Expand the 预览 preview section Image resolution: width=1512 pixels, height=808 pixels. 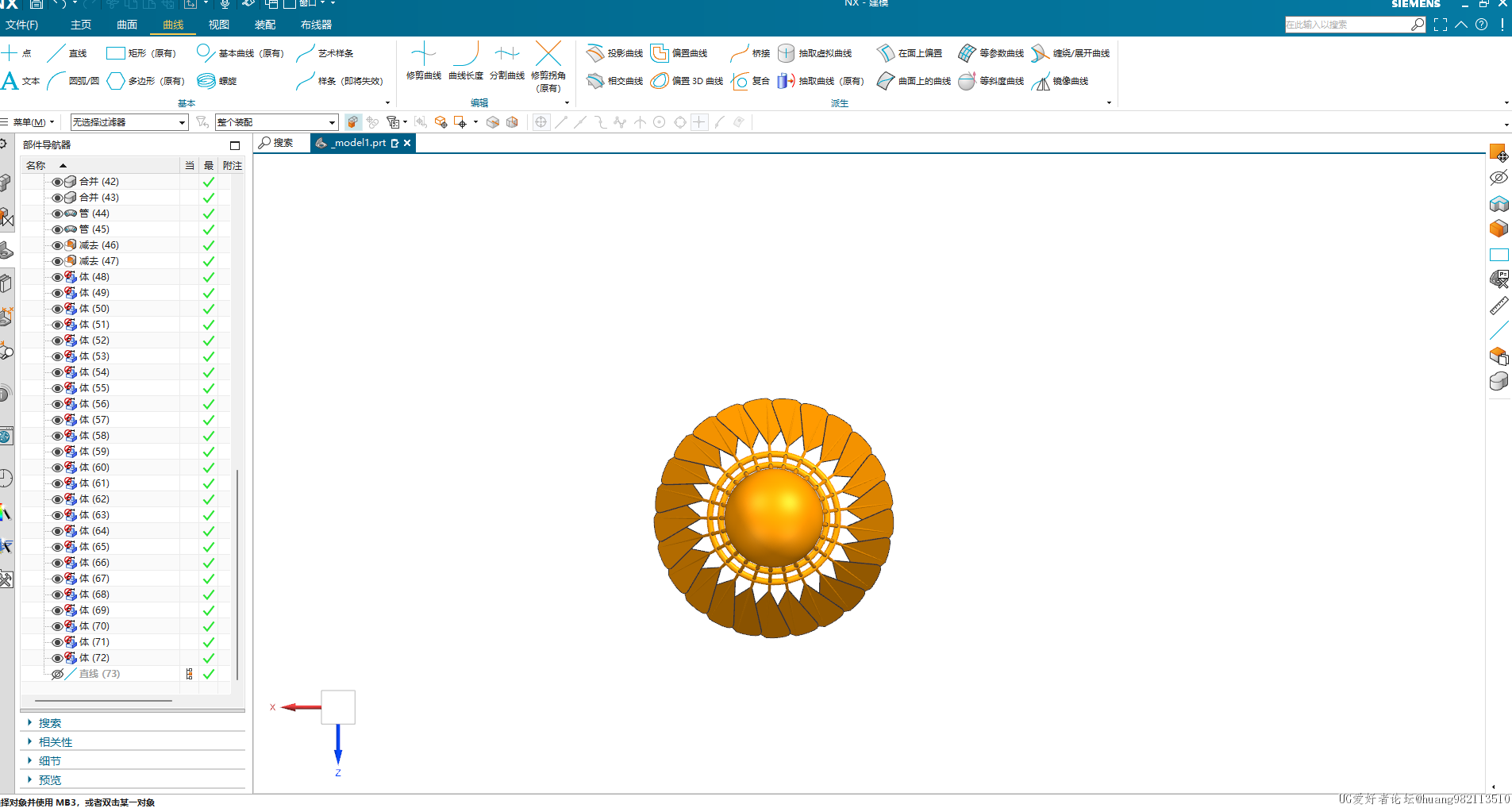click(49, 780)
